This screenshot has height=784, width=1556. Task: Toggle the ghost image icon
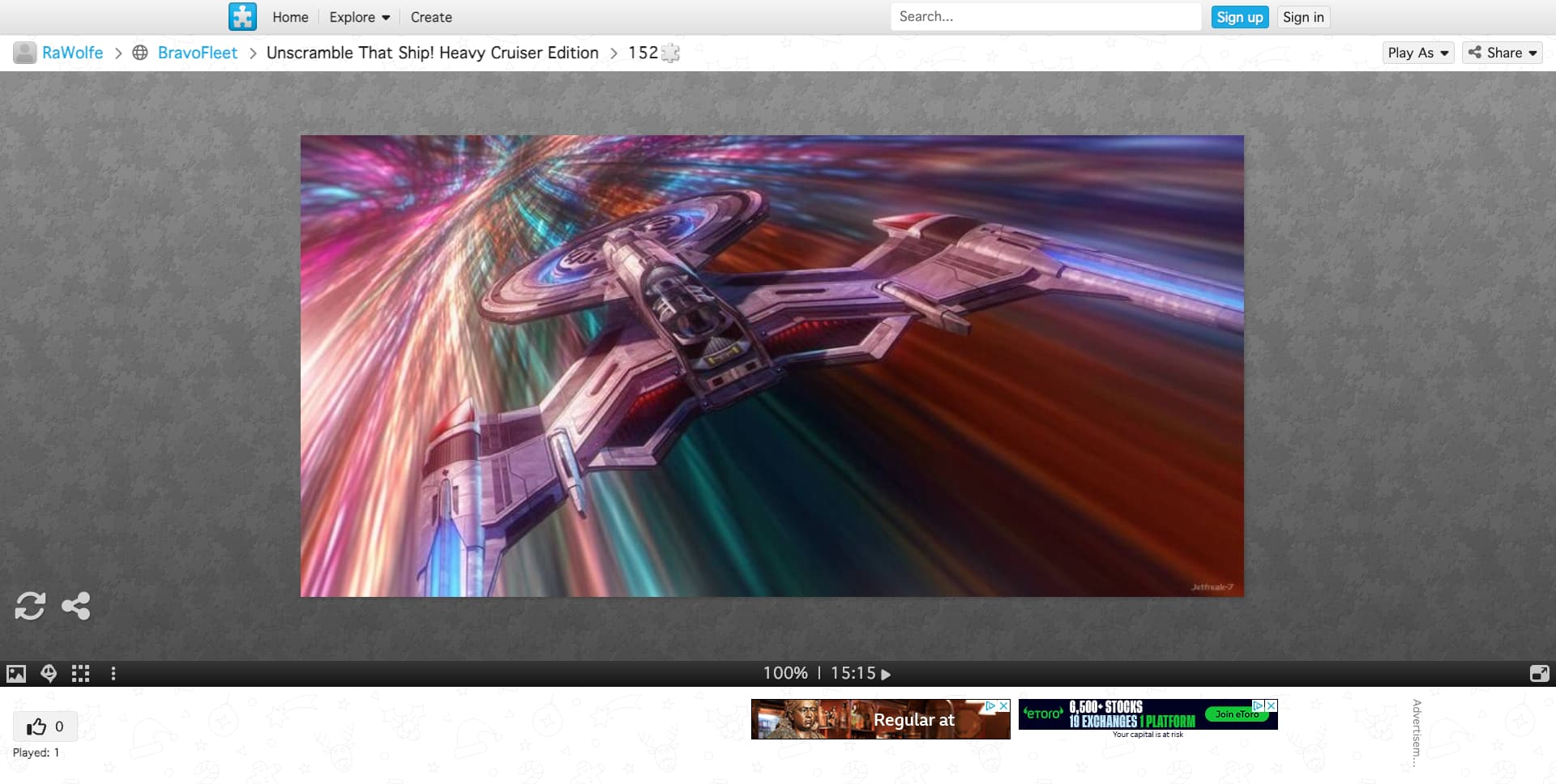point(49,674)
